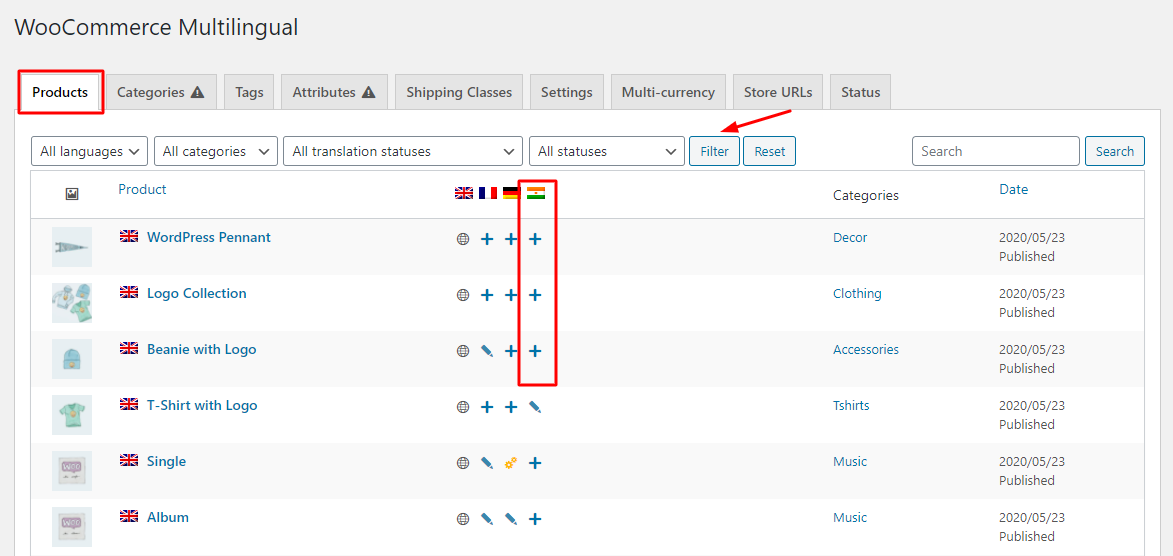Click the Indian flag column header
The width and height of the screenshot is (1173, 556).
(536, 193)
